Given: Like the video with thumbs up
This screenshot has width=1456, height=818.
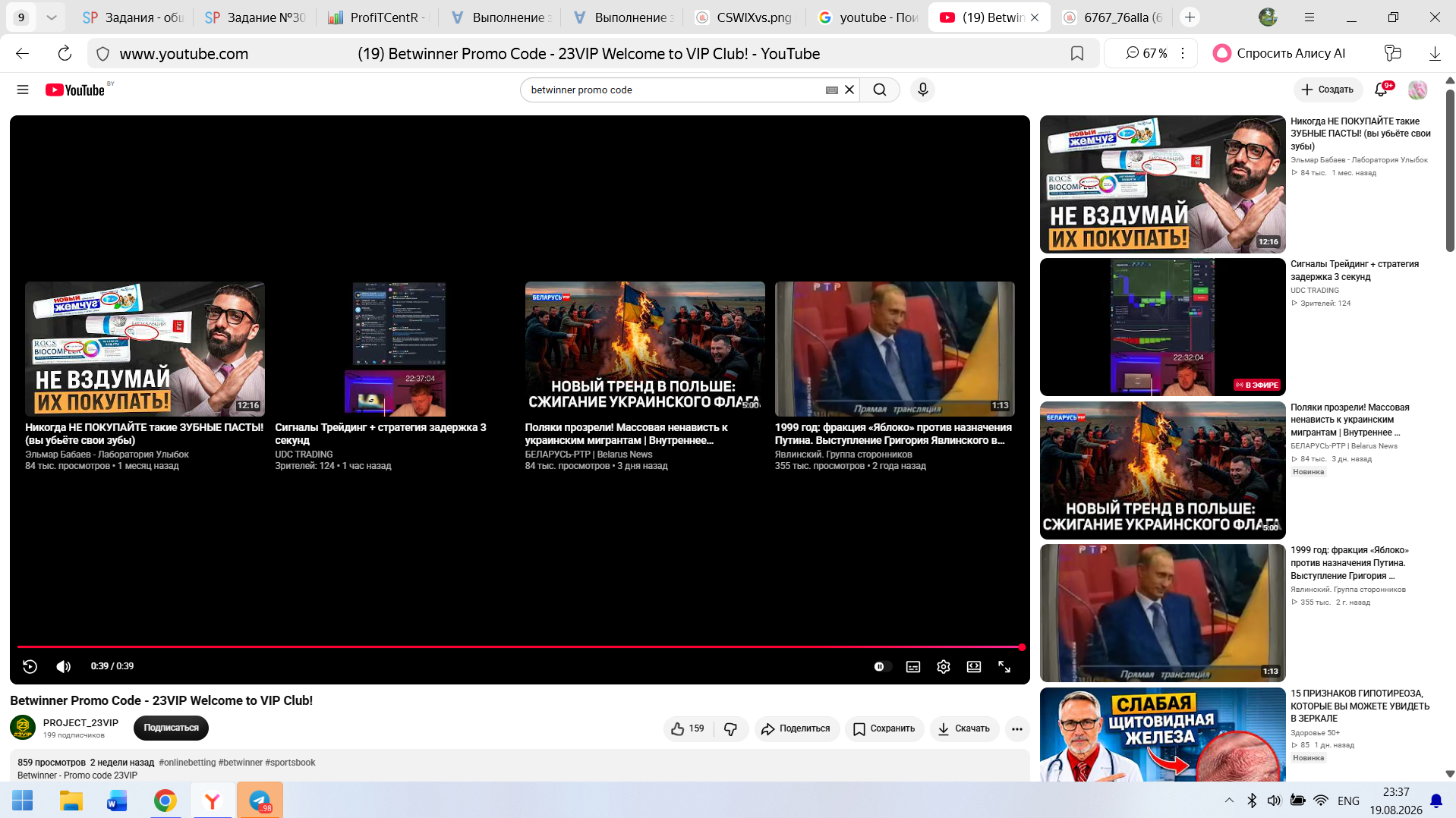Looking at the screenshot, I should tap(688, 728).
